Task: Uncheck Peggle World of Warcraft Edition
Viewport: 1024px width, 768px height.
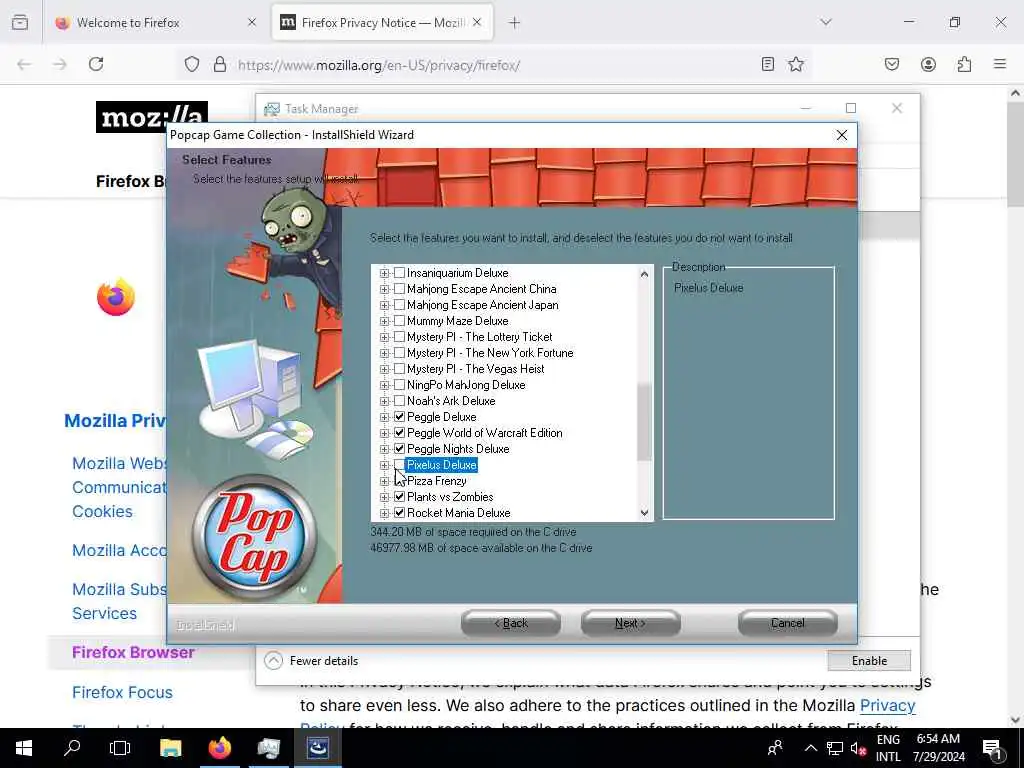Action: [400, 433]
